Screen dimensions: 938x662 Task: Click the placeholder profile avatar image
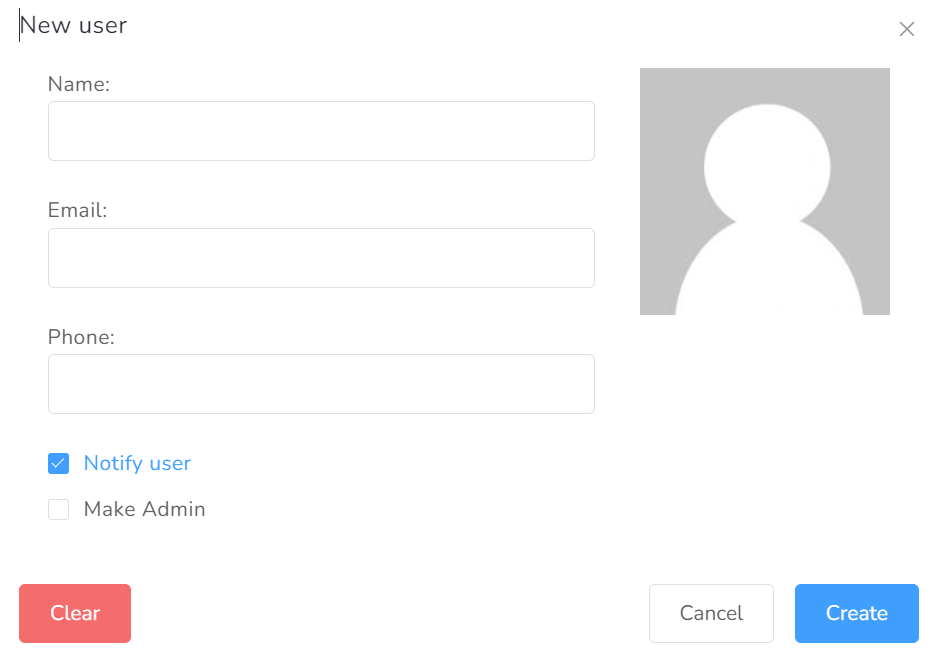click(765, 191)
